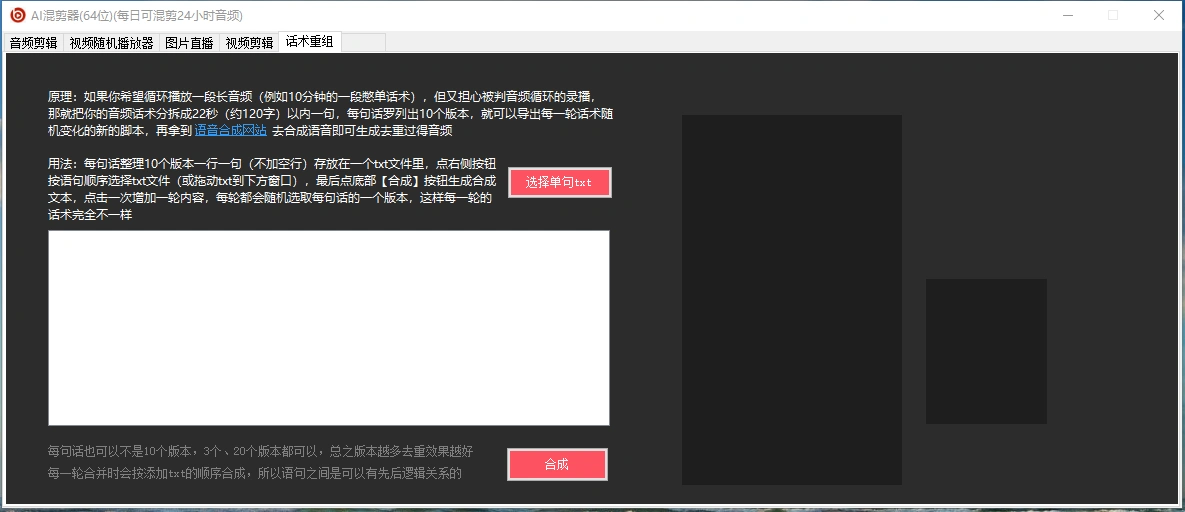Click the large dark output panel
This screenshot has height=512, width=1185.
791,299
